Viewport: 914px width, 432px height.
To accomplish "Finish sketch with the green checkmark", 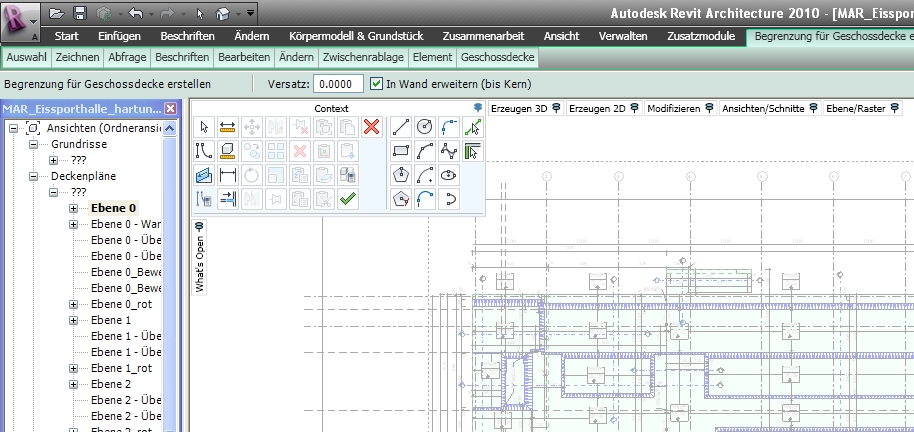I will coord(347,199).
